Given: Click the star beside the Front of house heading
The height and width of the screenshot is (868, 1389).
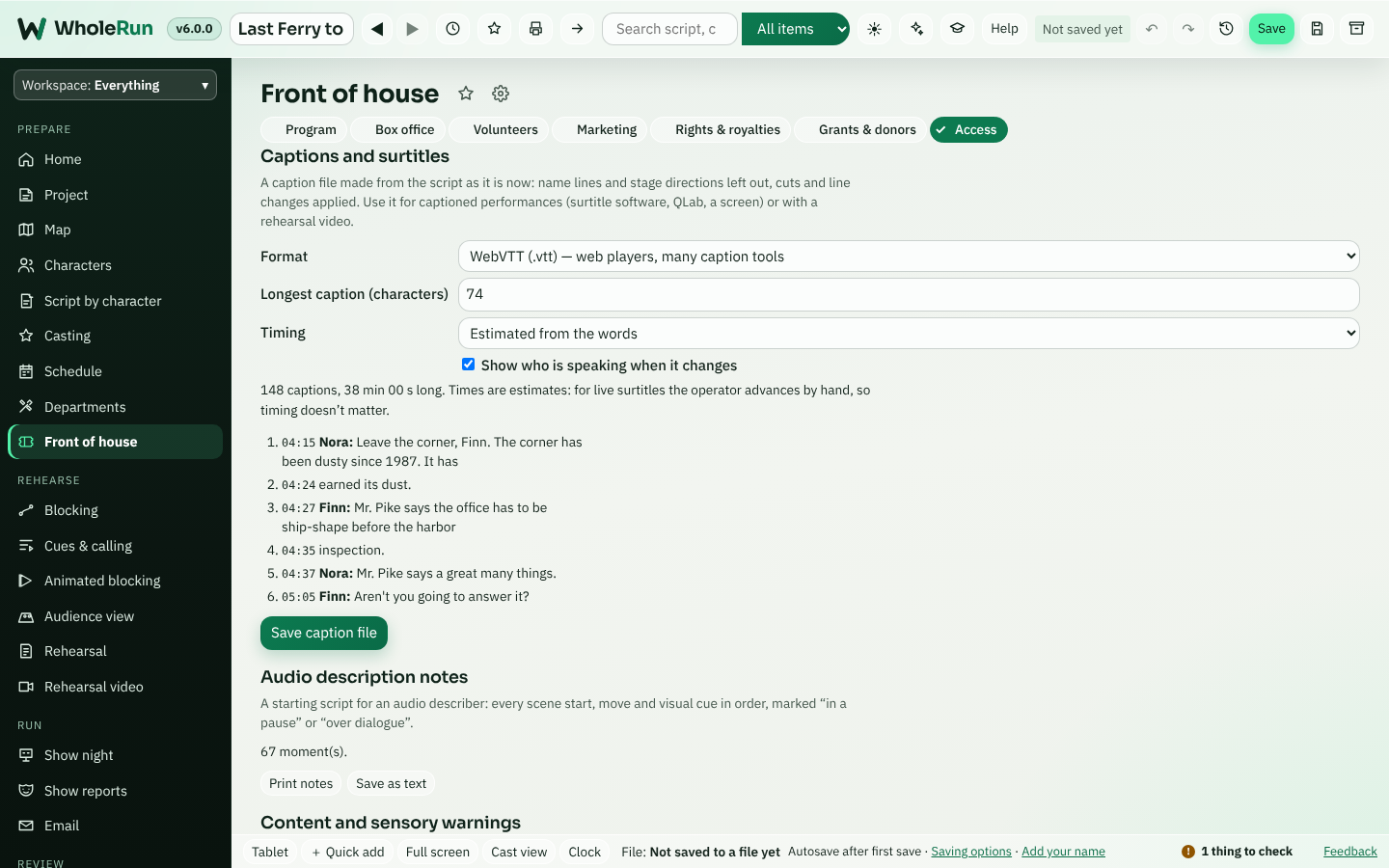Looking at the screenshot, I should [466, 94].
